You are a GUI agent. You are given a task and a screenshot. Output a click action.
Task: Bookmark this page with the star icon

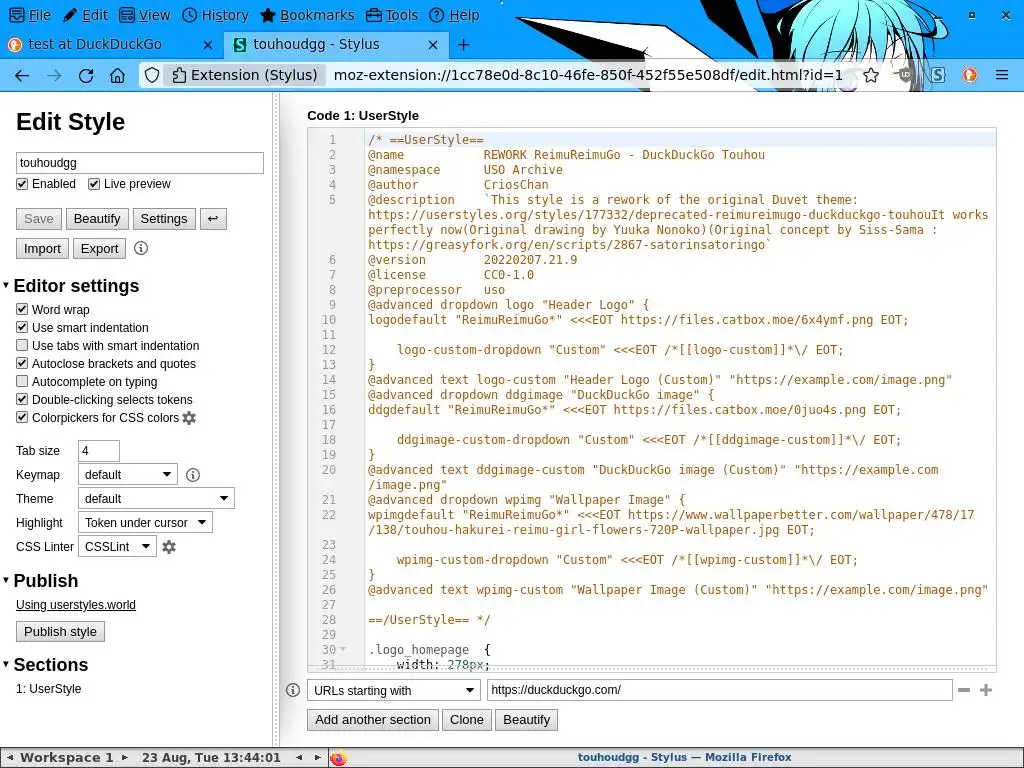[871, 76]
